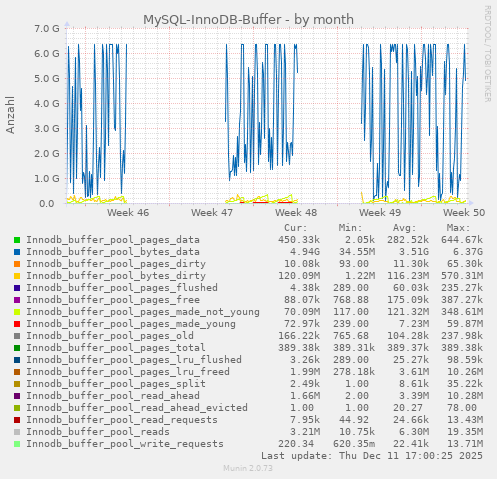Screen dimensions: 497x479
Task: Click the Innodb_buffer_pool_pages_flushed legend label
Action: tap(122, 288)
